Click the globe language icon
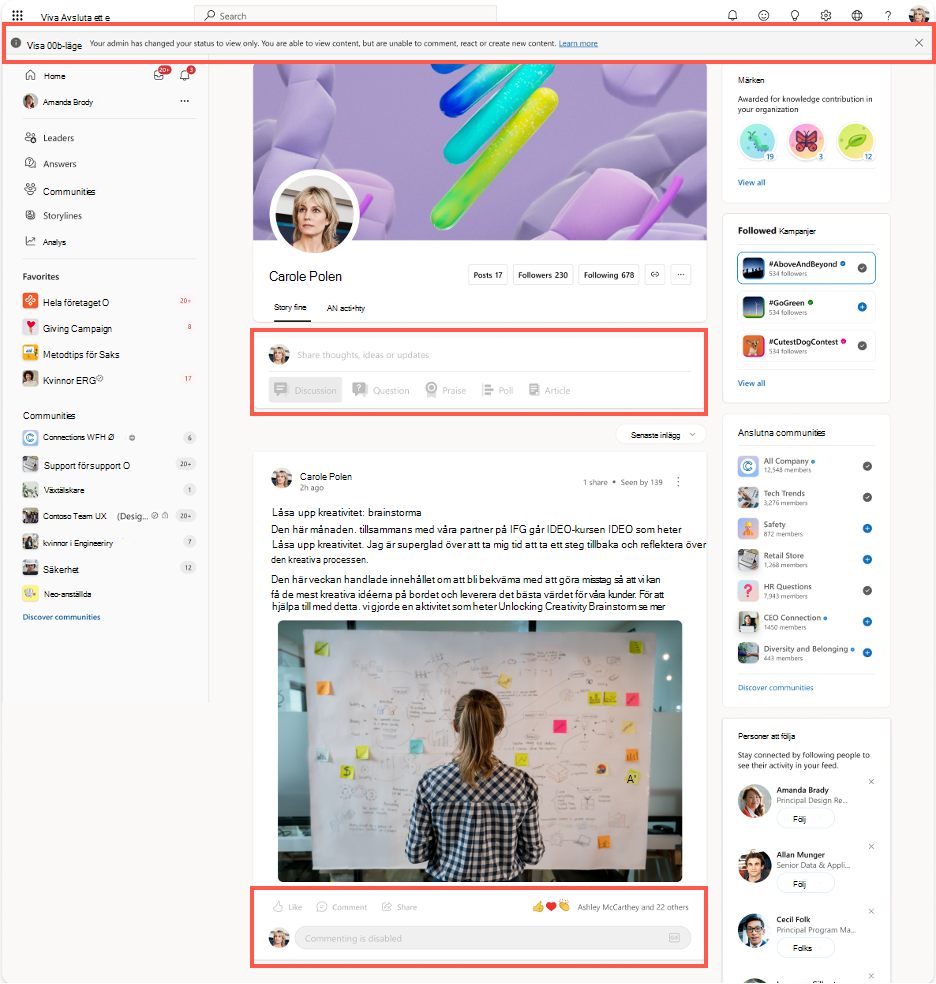The height and width of the screenshot is (984, 936). (857, 16)
